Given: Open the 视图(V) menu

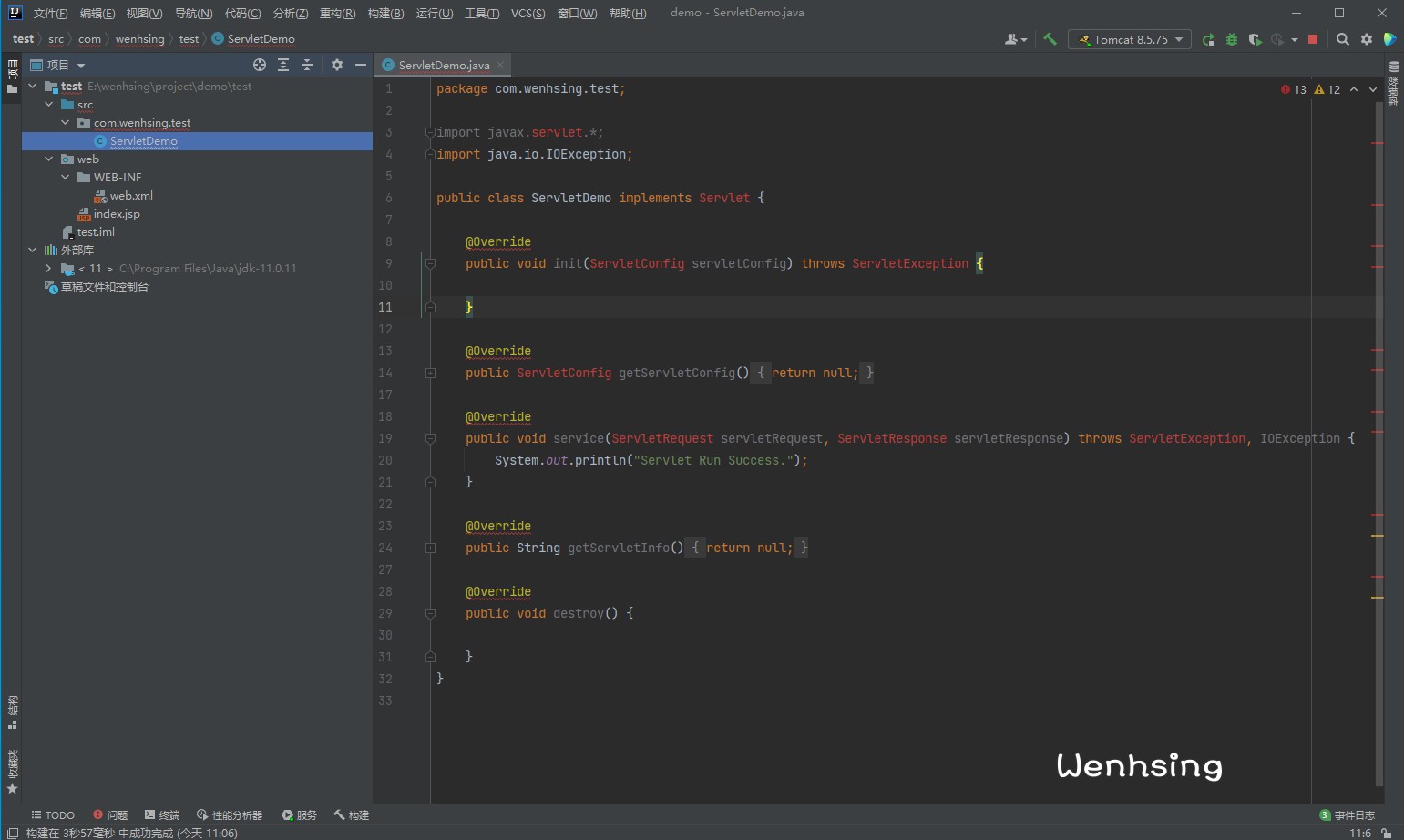Looking at the screenshot, I should pyautogui.click(x=144, y=13).
